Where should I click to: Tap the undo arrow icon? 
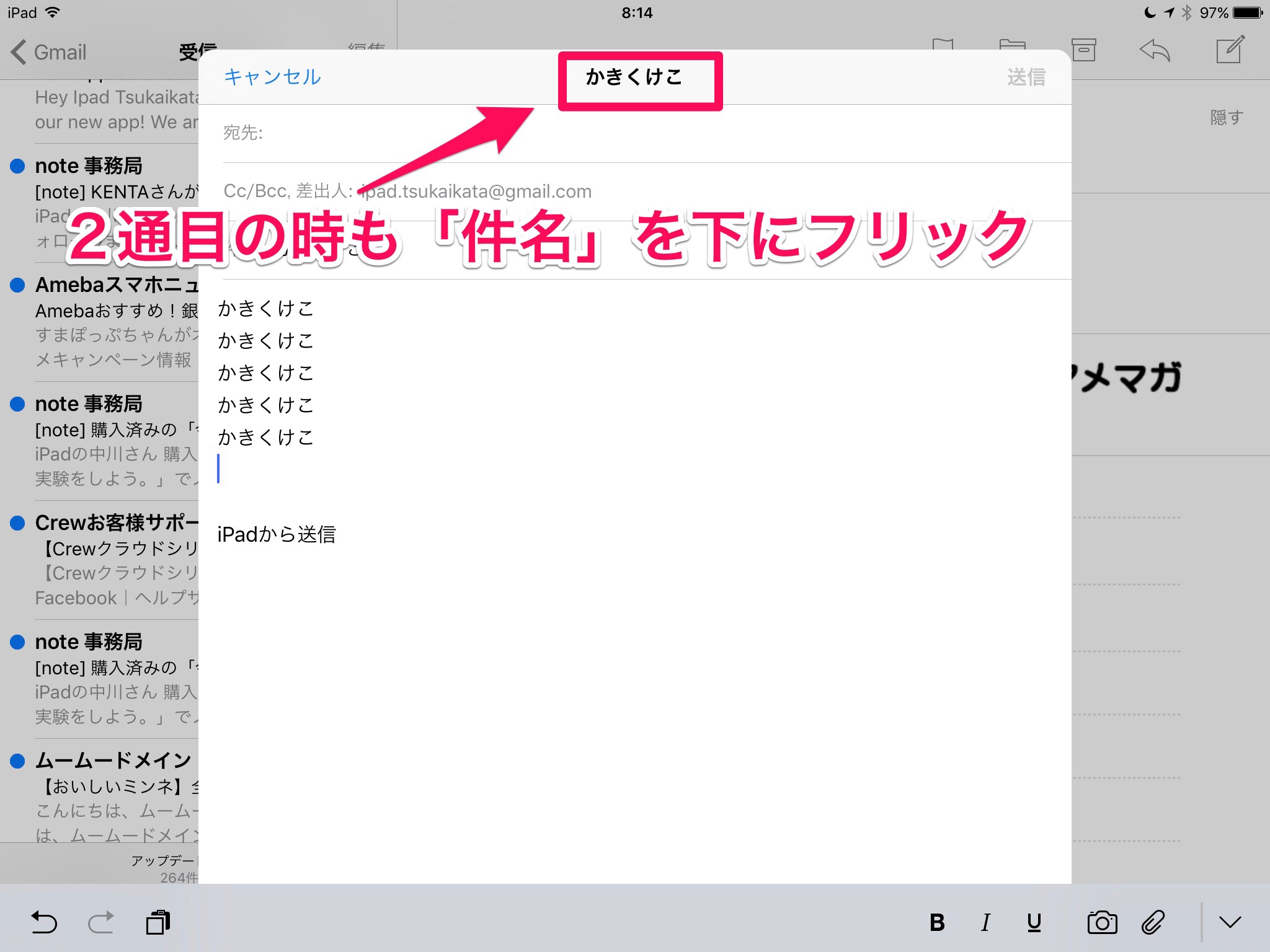(x=44, y=923)
